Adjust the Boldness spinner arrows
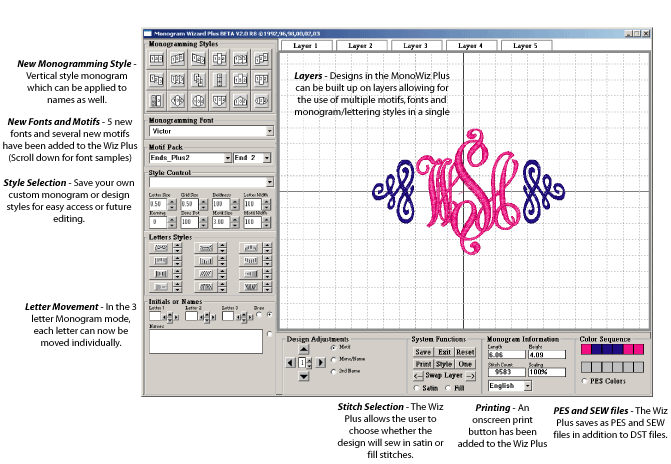 pyautogui.click(x=235, y=204)
